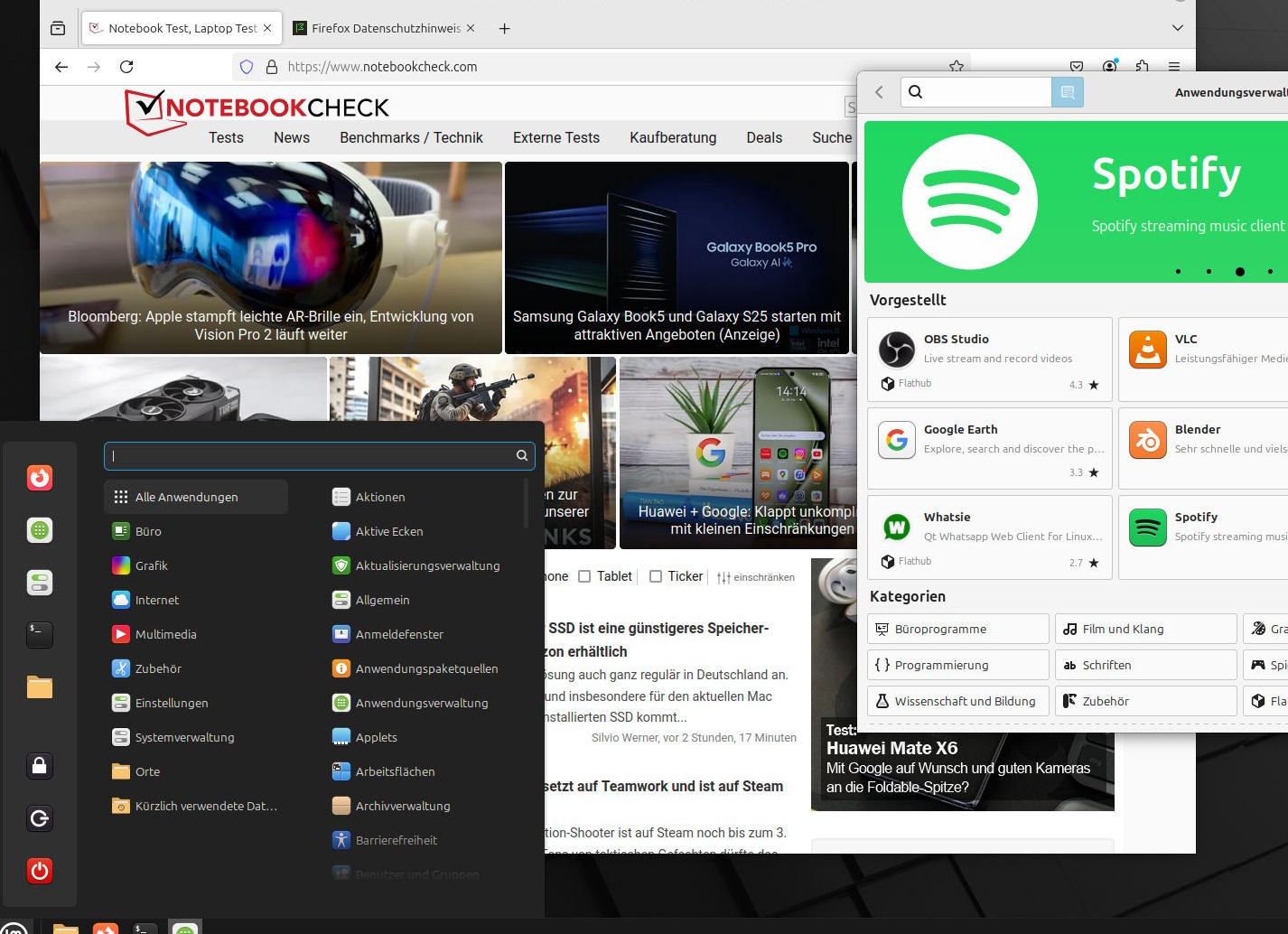Screen dimensions: 1288x934
Task: Open the Firefox account icon
Action: point(1109,66)
